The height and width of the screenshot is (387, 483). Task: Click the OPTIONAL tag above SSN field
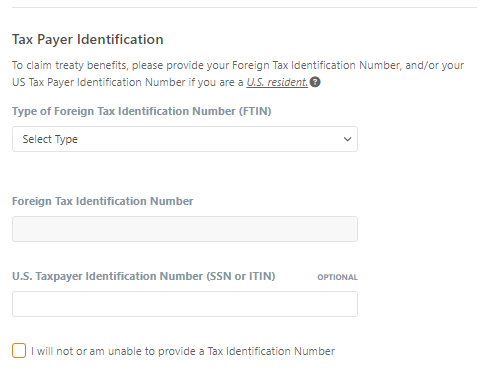pos(337,277)
